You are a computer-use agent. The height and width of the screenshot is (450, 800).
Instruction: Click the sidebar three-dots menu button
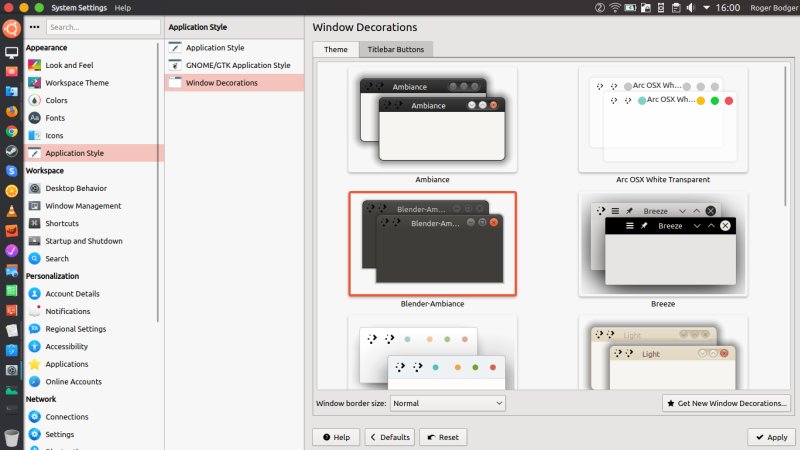(x=35, y=27)
